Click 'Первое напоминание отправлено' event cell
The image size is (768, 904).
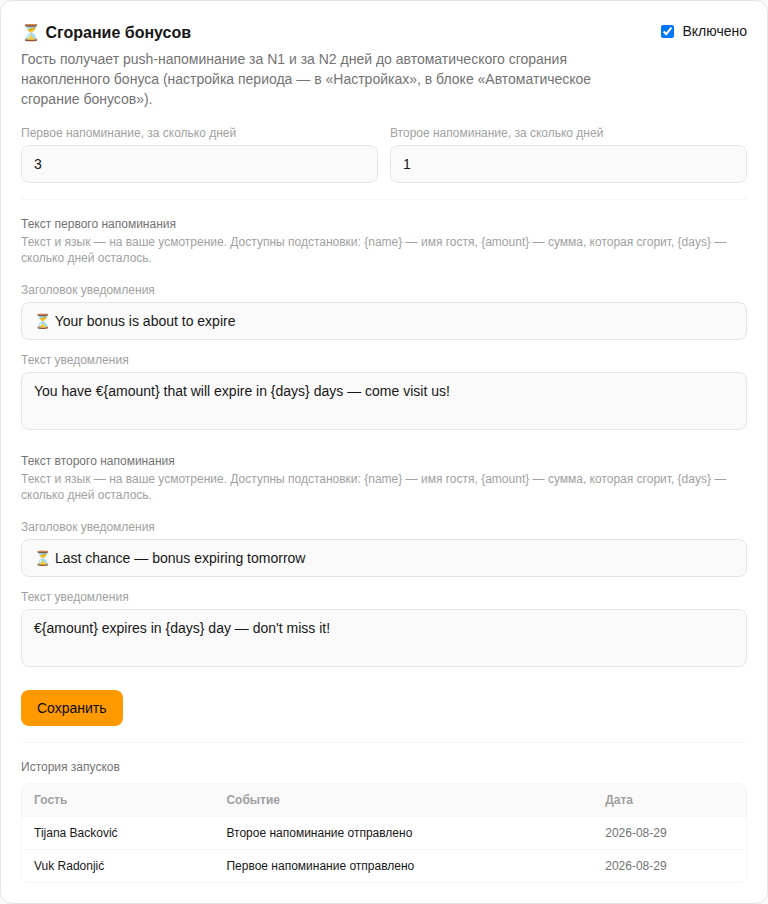(x=320, y=866)
